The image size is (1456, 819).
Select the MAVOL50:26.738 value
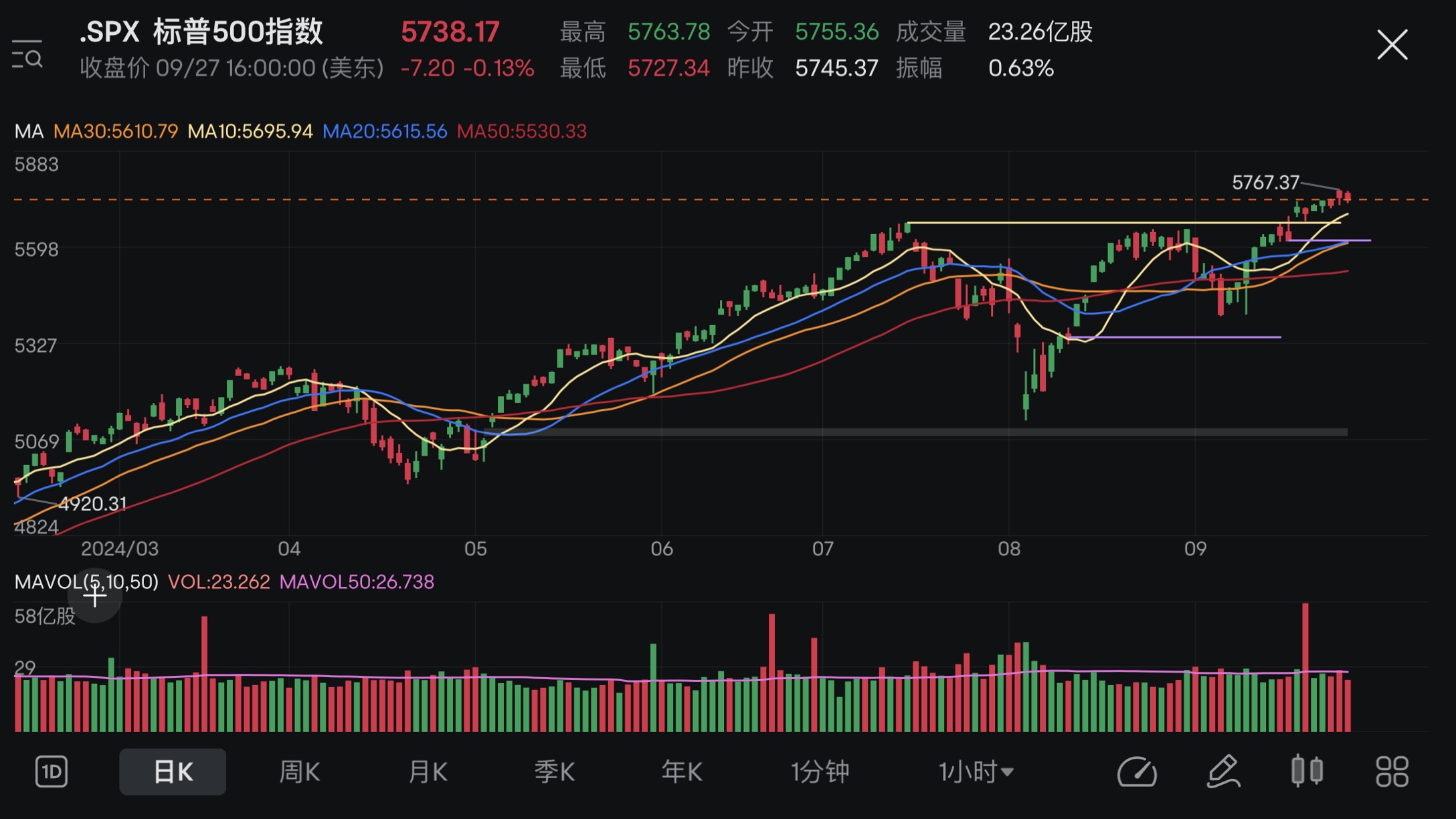click(357, 581)
